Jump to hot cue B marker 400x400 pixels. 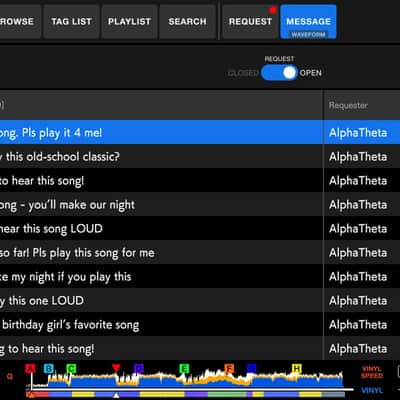pyautogui.click(x=49, y=369)
